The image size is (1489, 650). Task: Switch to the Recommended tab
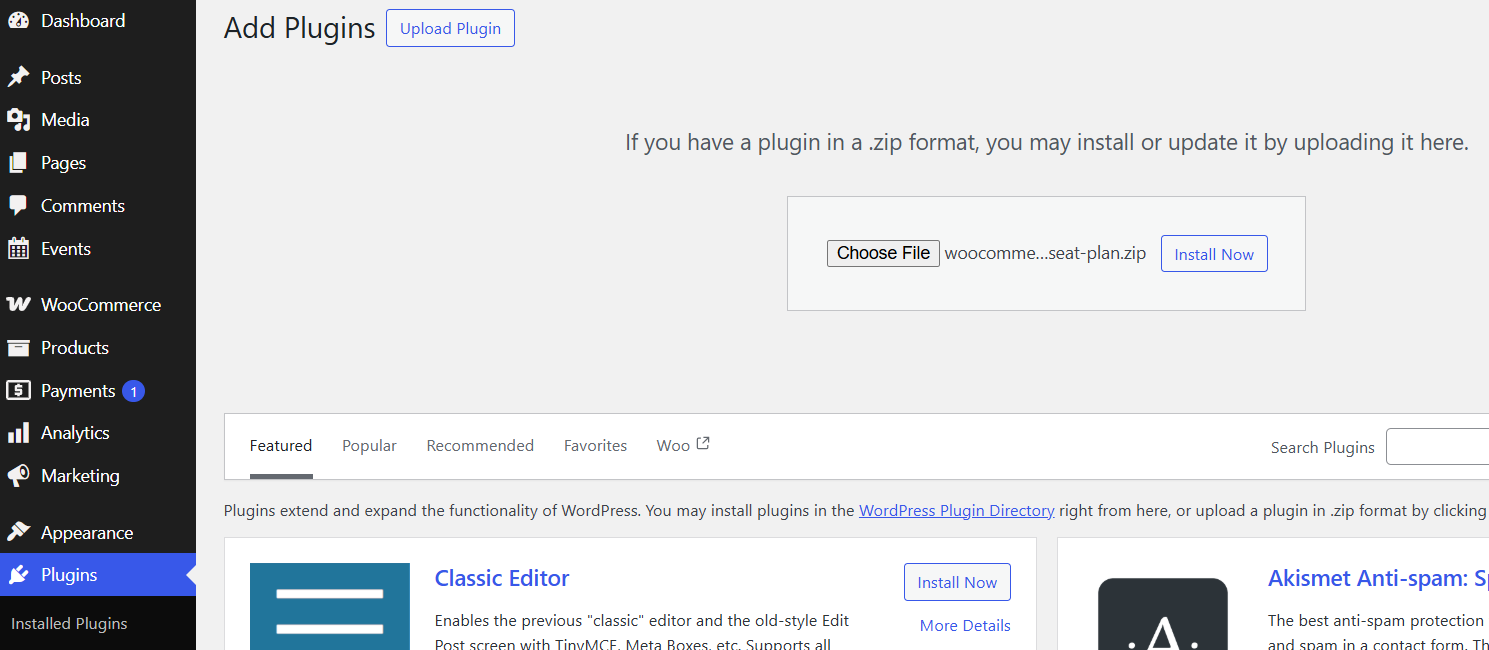point(480,446)
